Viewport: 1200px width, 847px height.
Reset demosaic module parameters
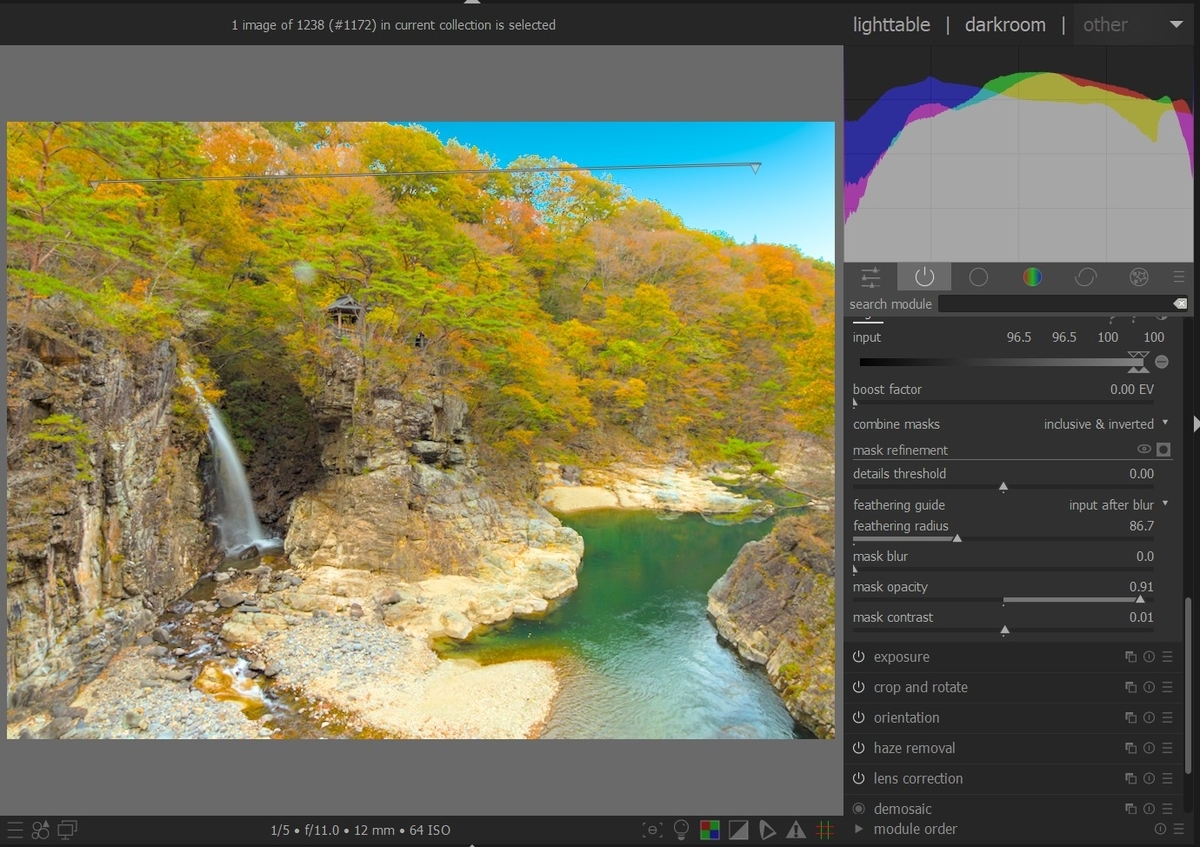click(x=1149, y=808)
